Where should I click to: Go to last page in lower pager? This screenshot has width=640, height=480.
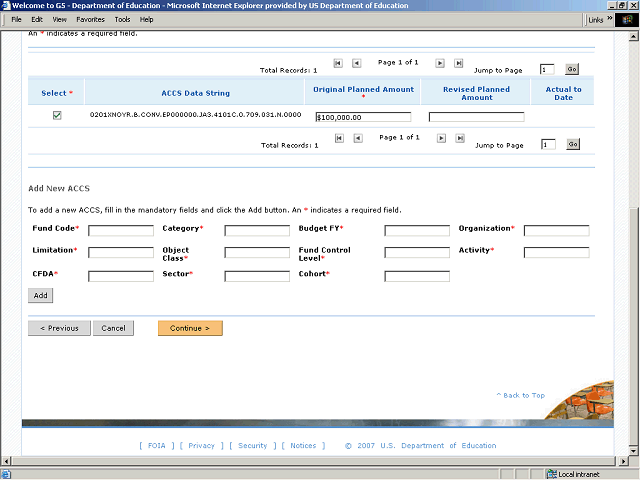460,138
